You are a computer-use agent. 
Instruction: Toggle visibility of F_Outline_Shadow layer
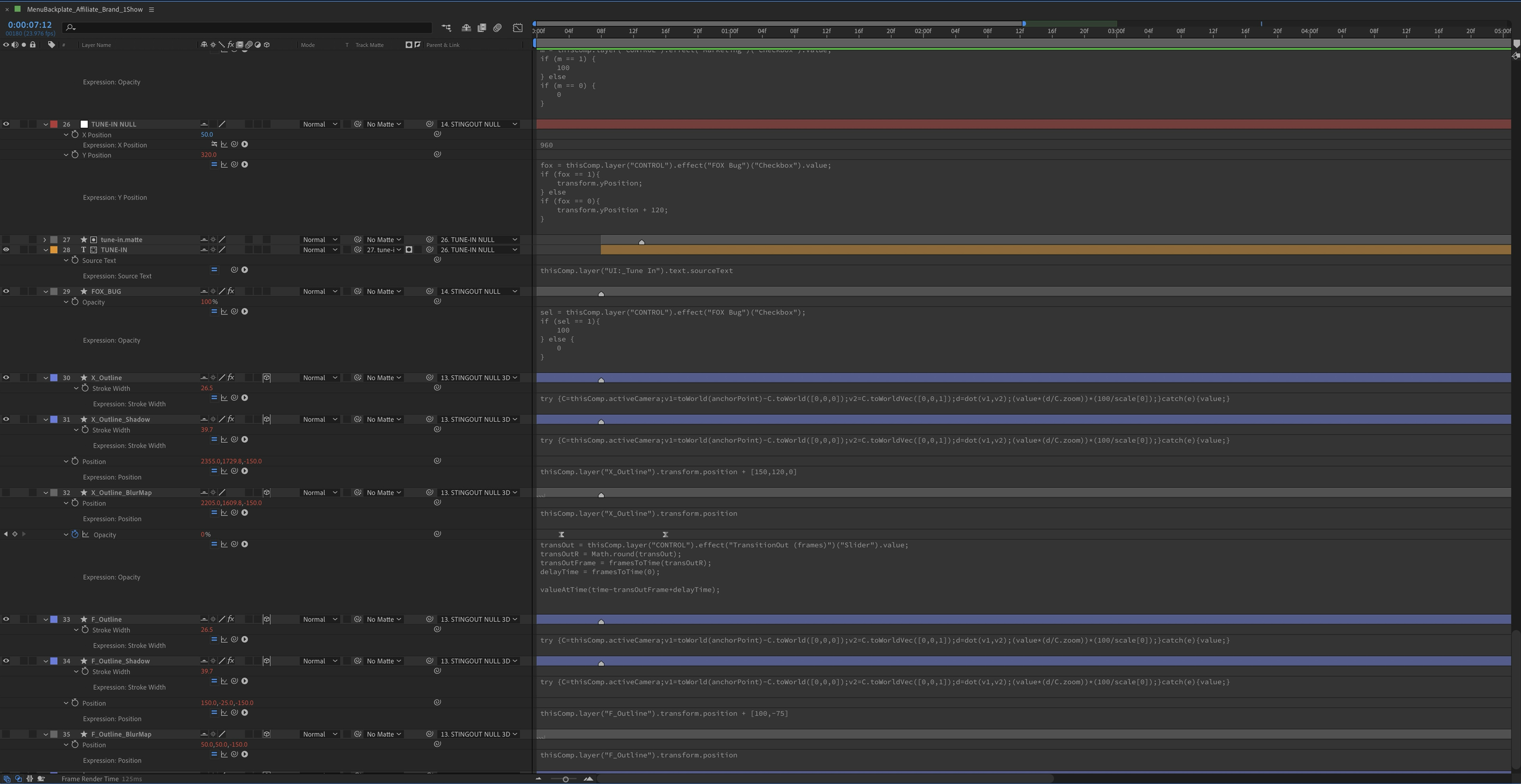pyautogui.click(x=6, y=661)
